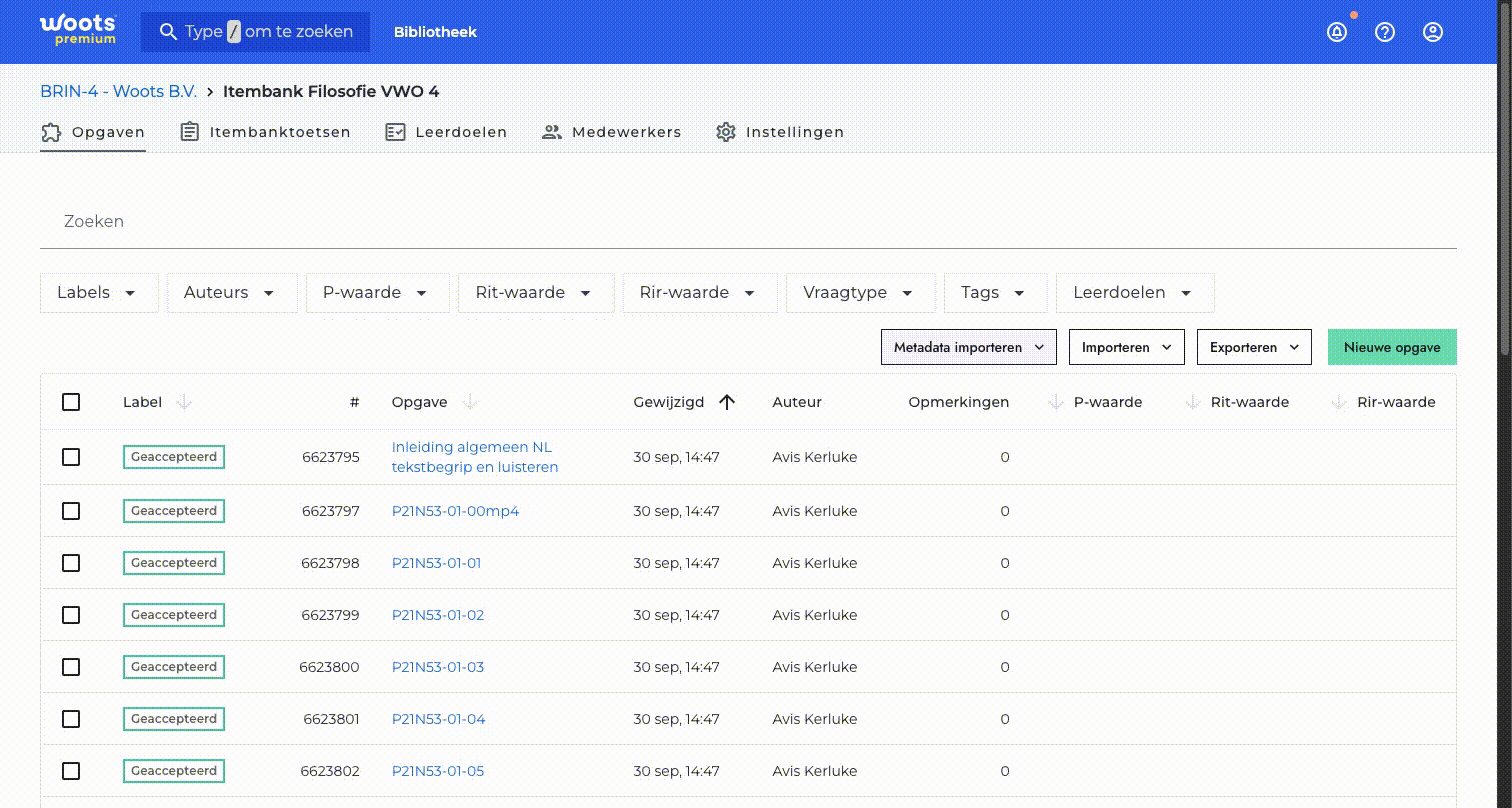Click item number 6623802
The image size is (1512, 808).
[x=330, y=771]
